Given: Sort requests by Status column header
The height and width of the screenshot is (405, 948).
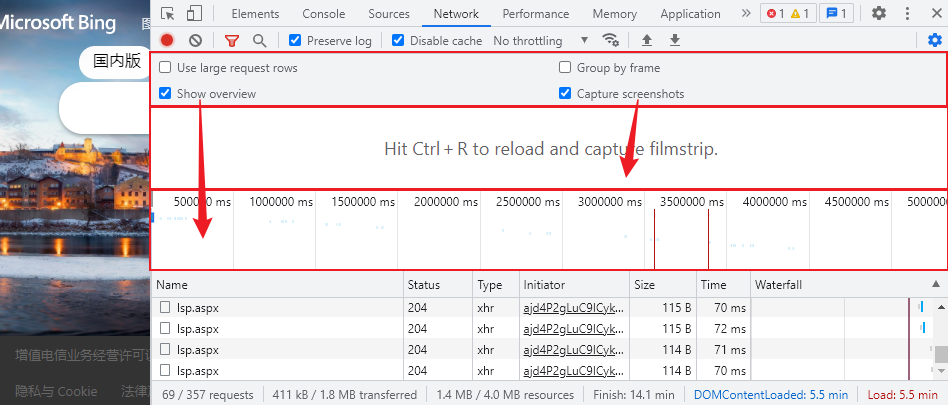Looking at the screenshot, I should pyautogui.click(x=424, y=285).
